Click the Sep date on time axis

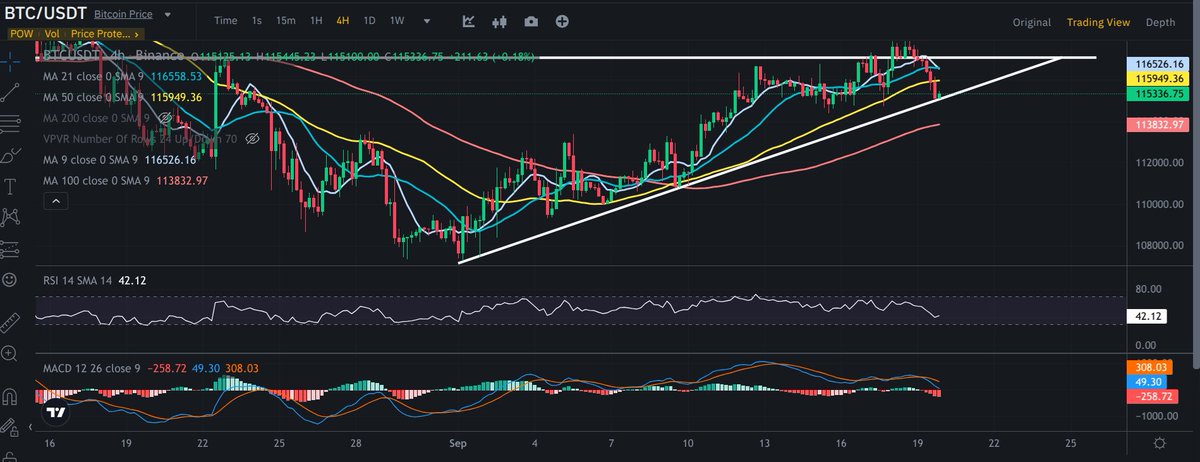[x=458, y=441]
